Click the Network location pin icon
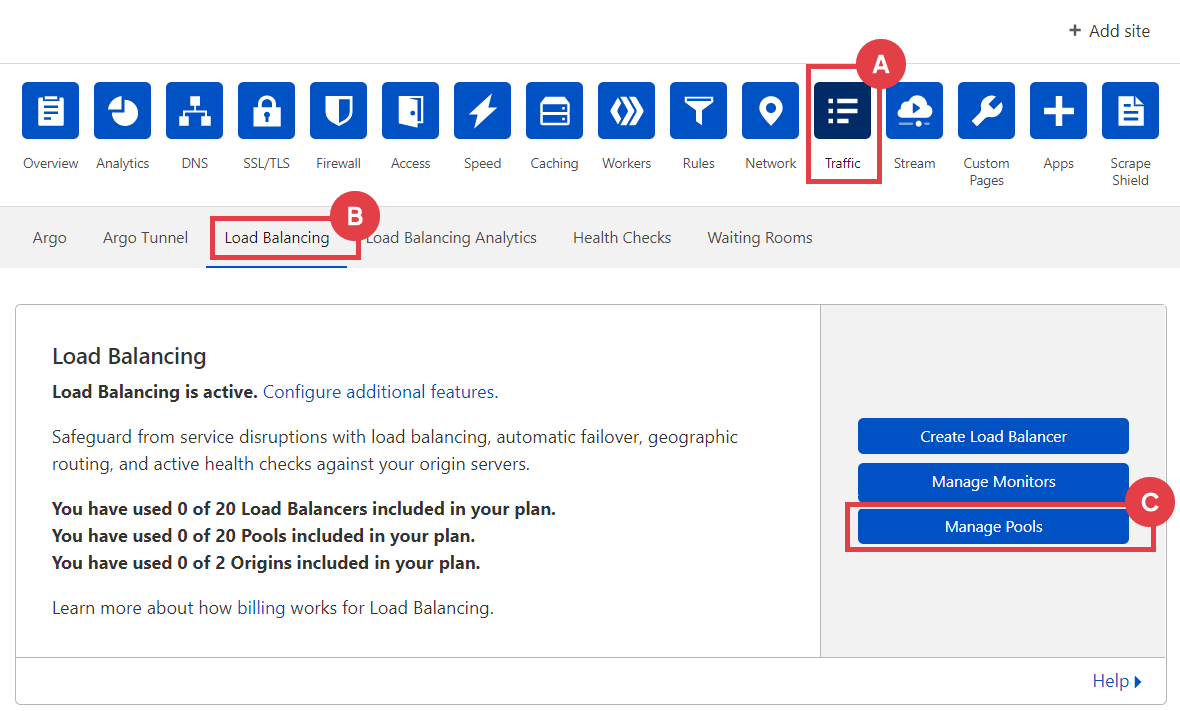 click(x=770, y=111)
